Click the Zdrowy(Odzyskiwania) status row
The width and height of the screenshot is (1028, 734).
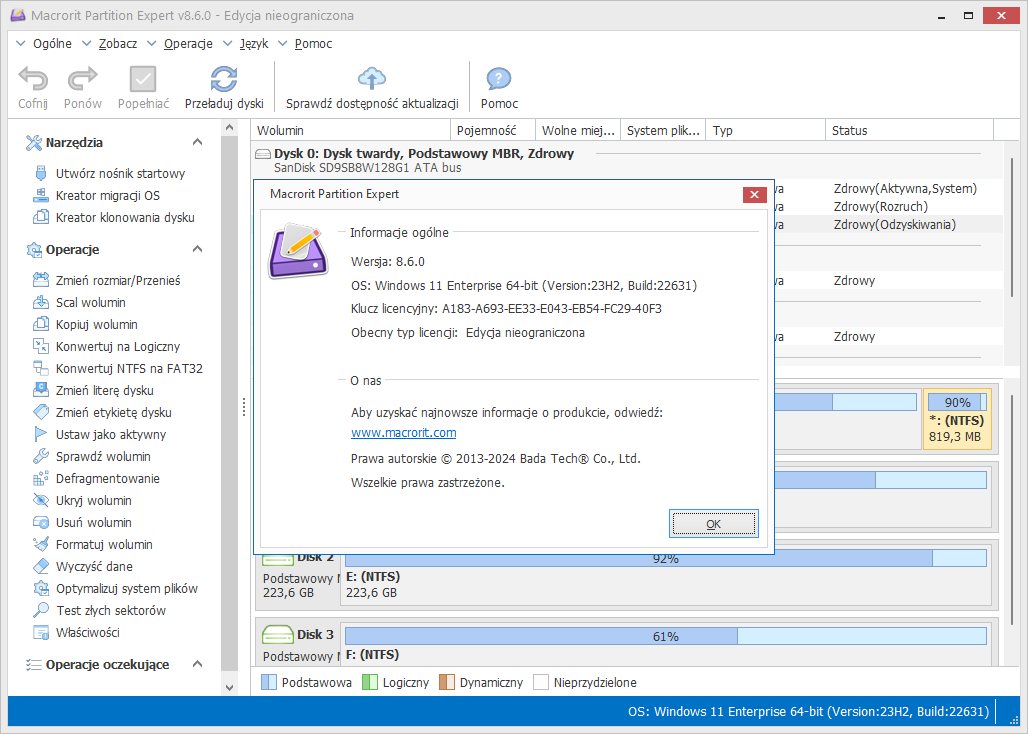click(x=894, y=225)
